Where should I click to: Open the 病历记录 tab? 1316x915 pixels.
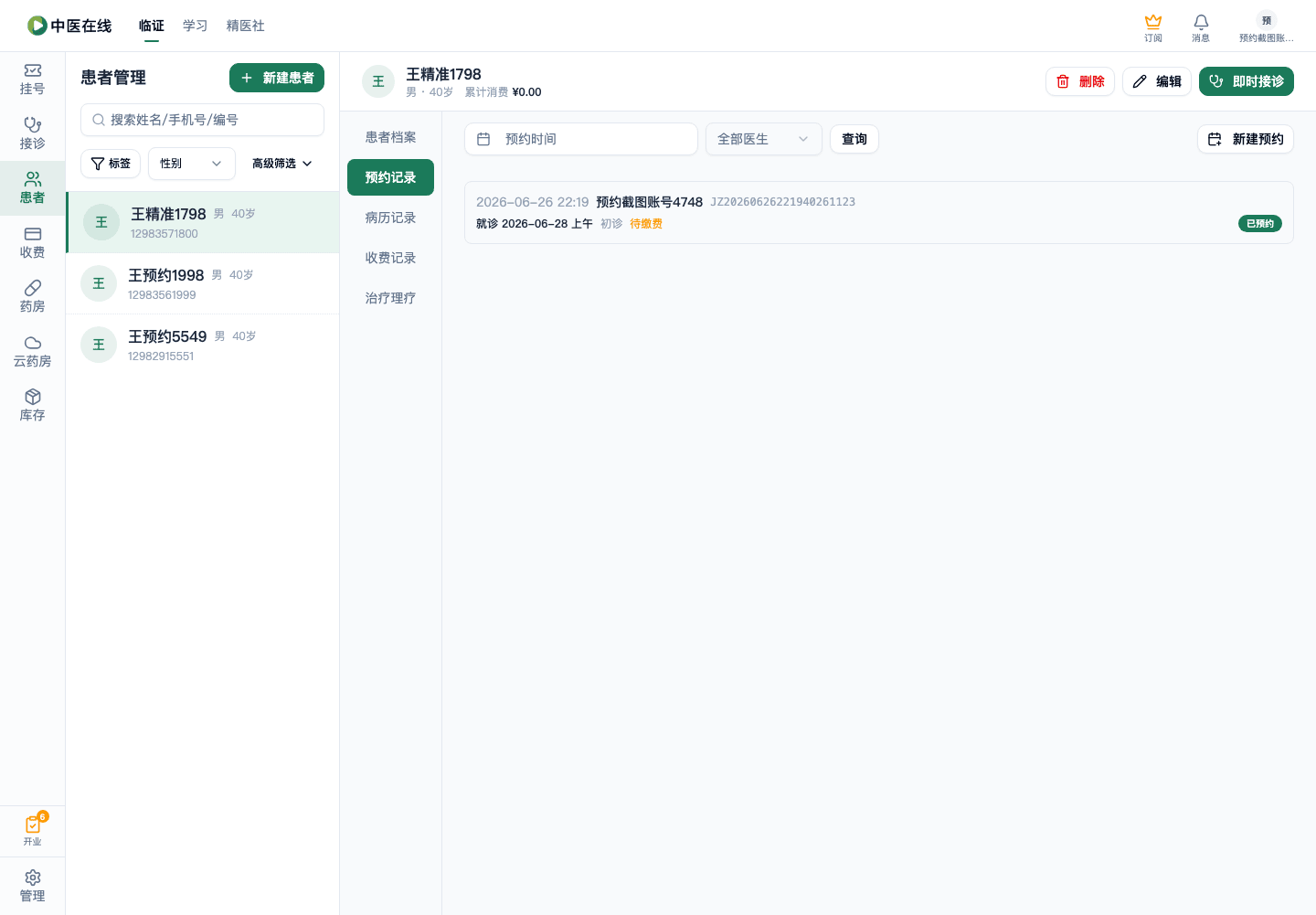(390, 218)
